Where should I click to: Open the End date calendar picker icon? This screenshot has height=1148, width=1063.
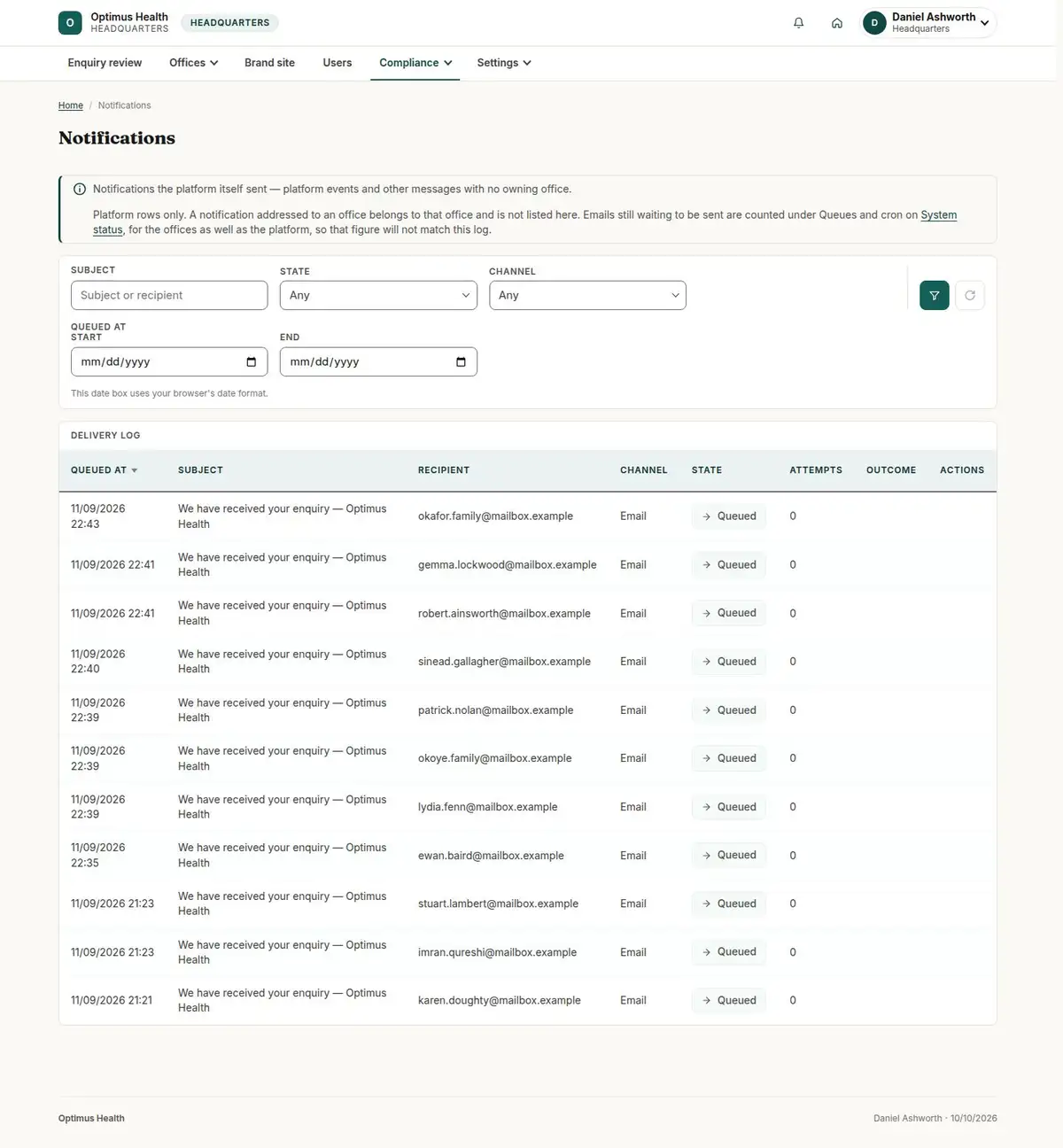point(461,361)
